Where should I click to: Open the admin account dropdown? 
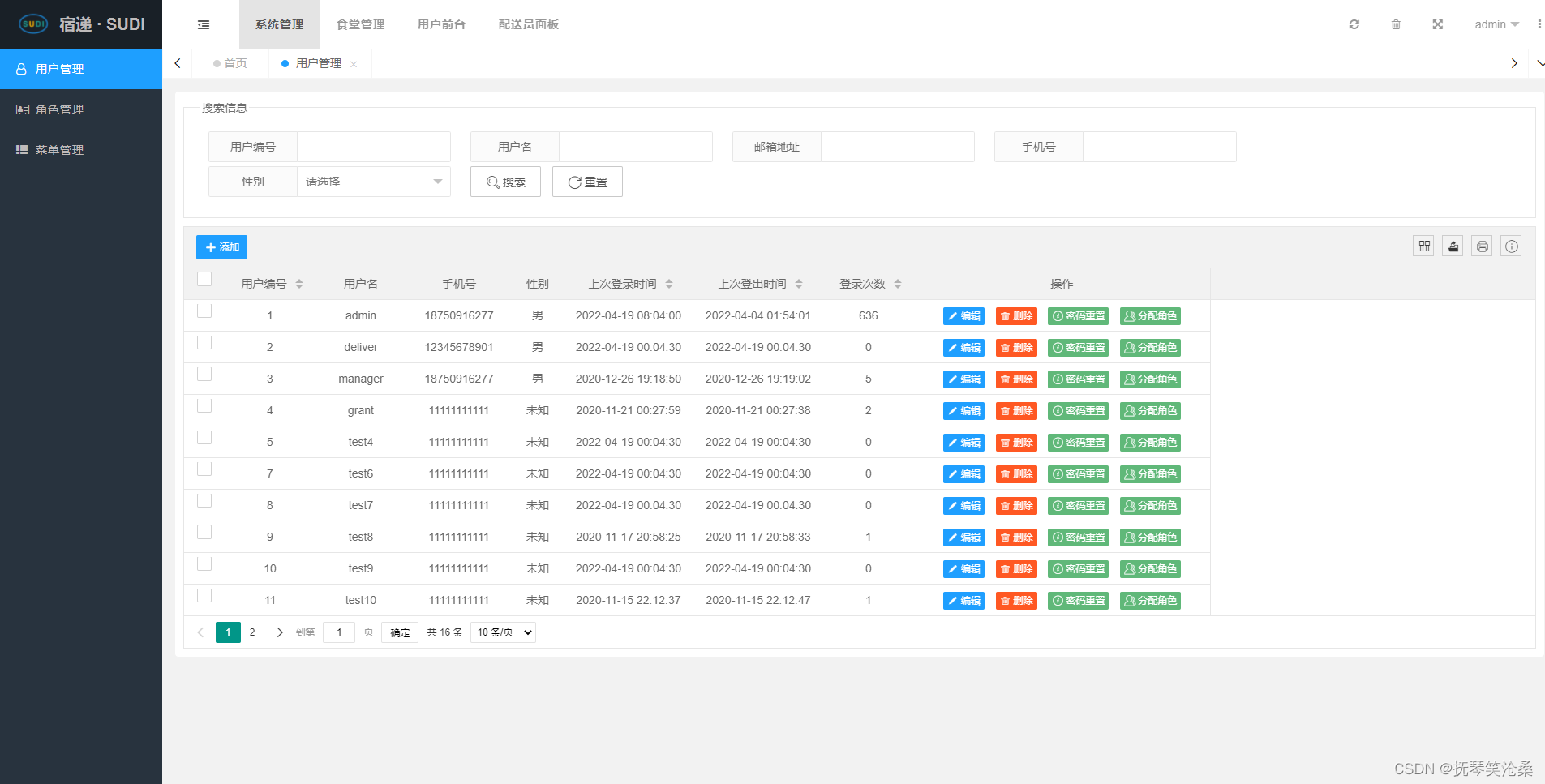click(1496, 24)
